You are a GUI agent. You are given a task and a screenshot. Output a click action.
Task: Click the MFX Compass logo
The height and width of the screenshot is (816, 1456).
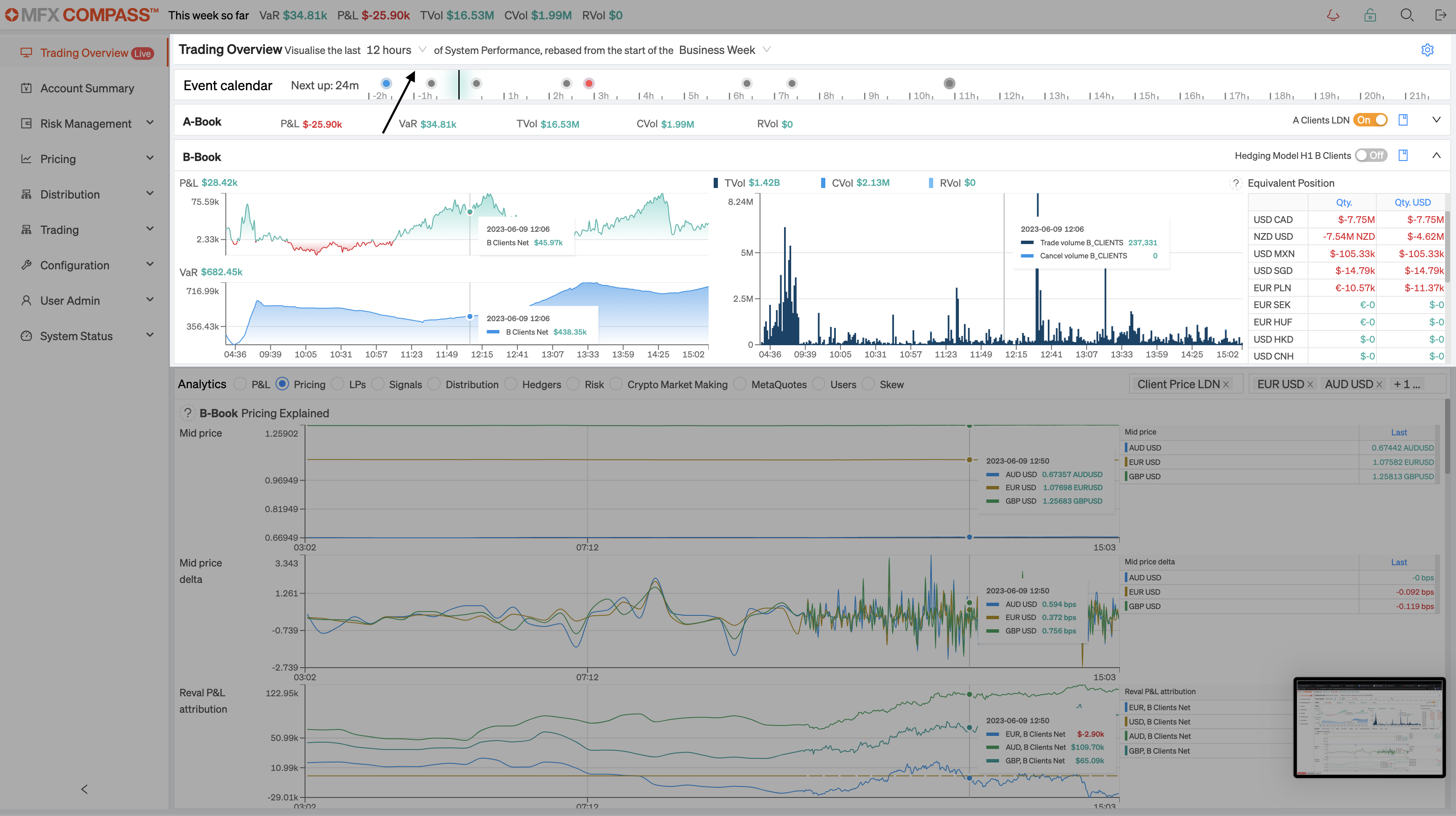pos(81,15)
